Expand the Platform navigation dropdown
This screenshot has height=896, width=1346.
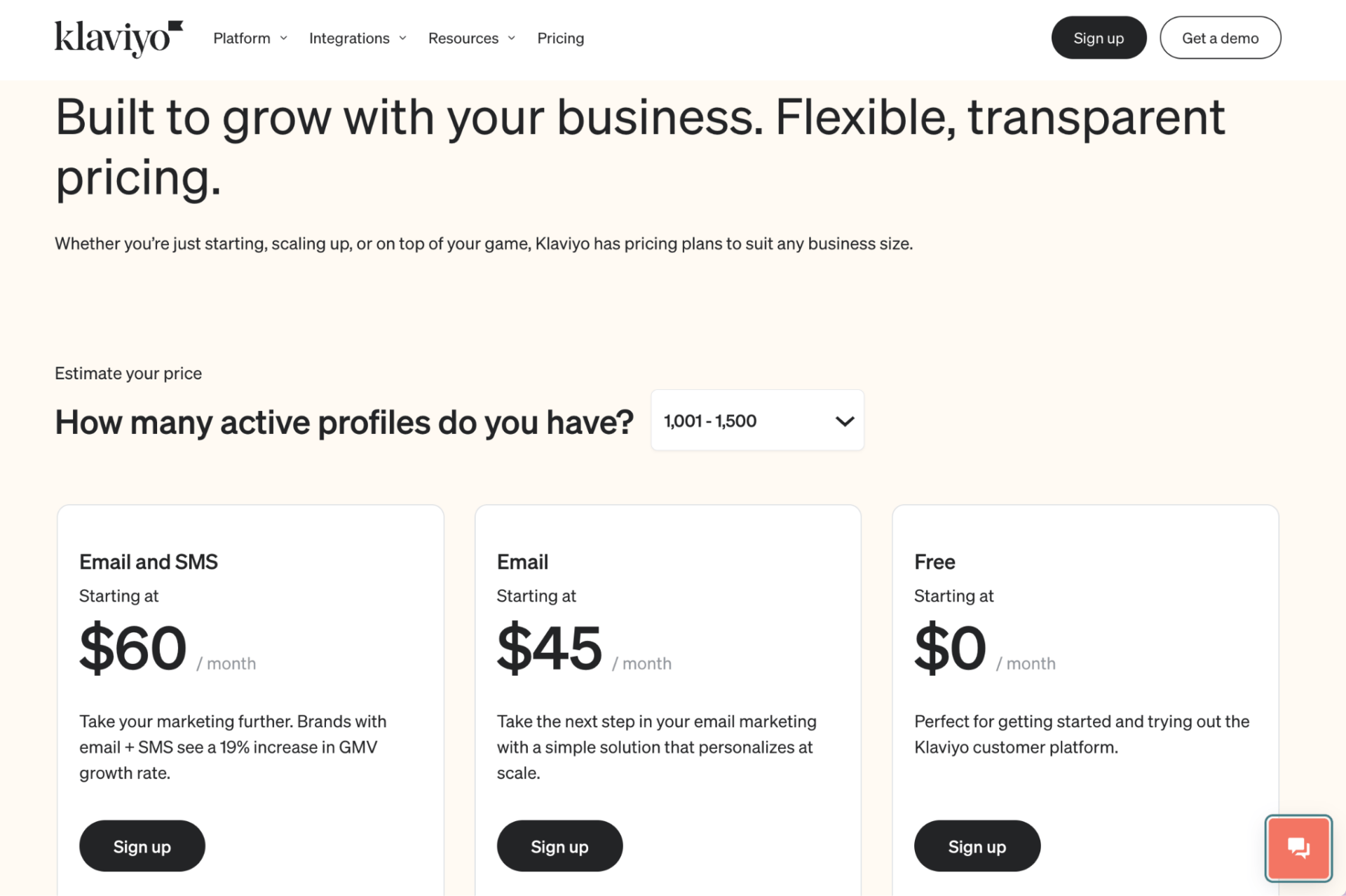[x=249, y=39]
